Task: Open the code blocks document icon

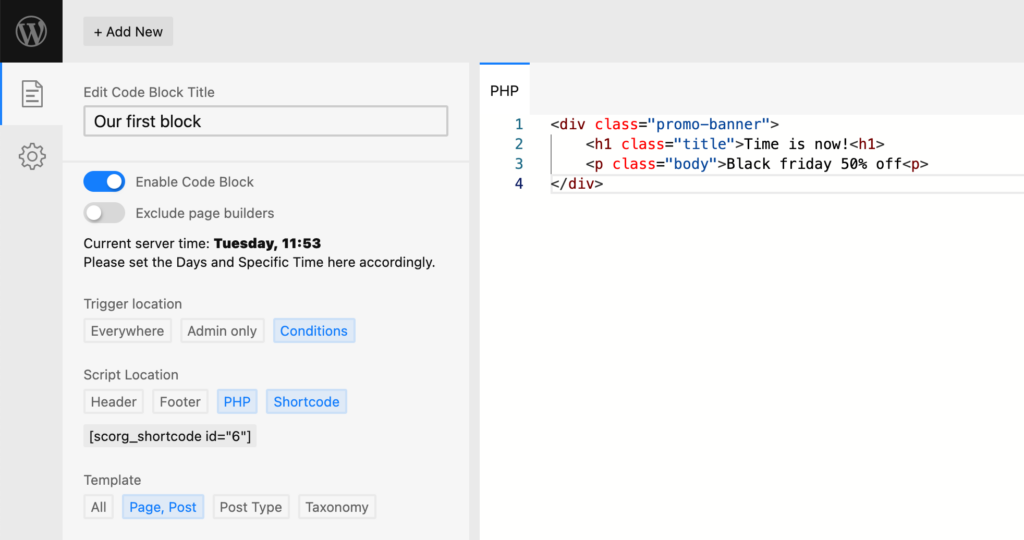Action: (x=32, y=94)
